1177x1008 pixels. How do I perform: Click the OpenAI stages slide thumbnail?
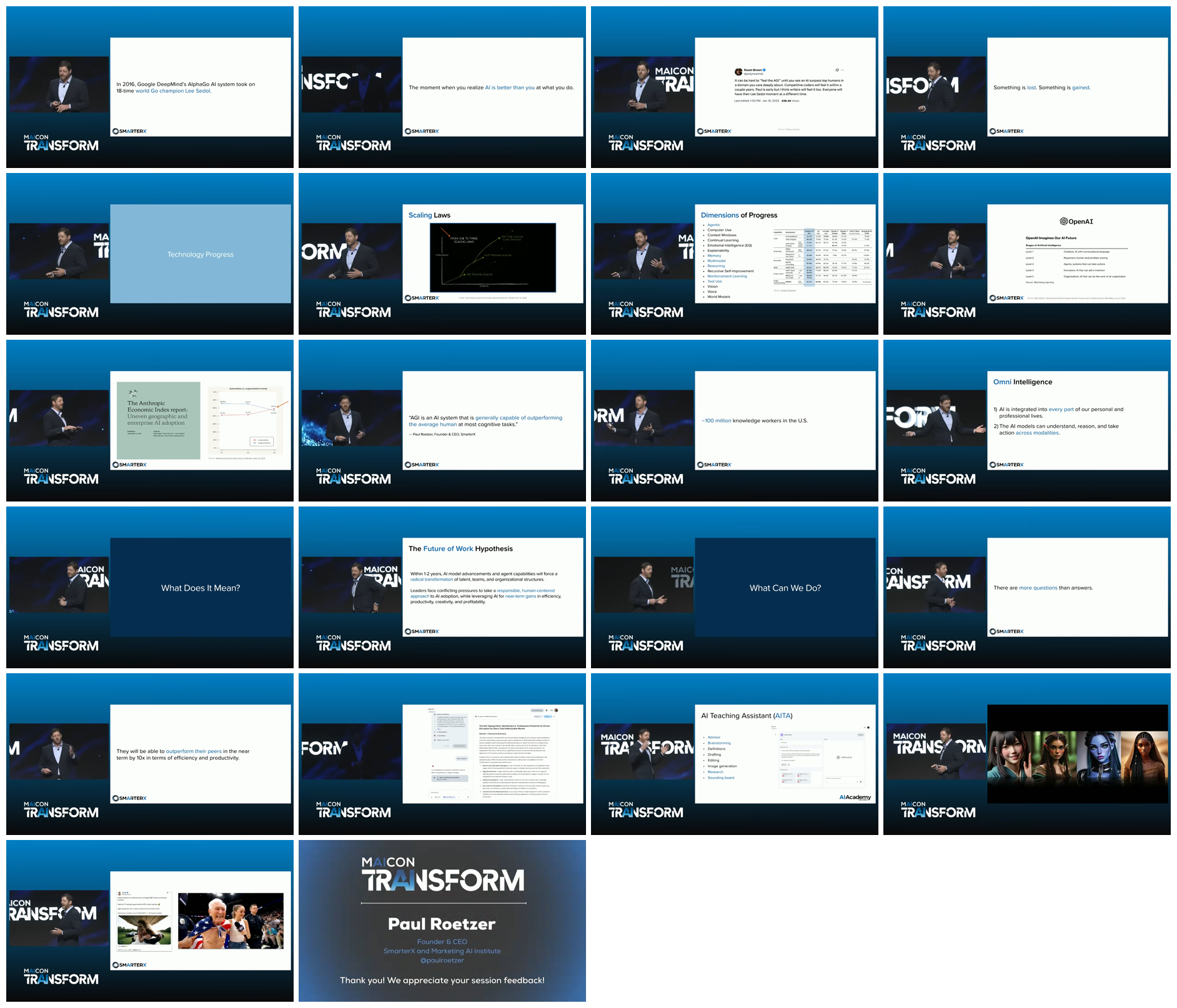pos(1027,254)
